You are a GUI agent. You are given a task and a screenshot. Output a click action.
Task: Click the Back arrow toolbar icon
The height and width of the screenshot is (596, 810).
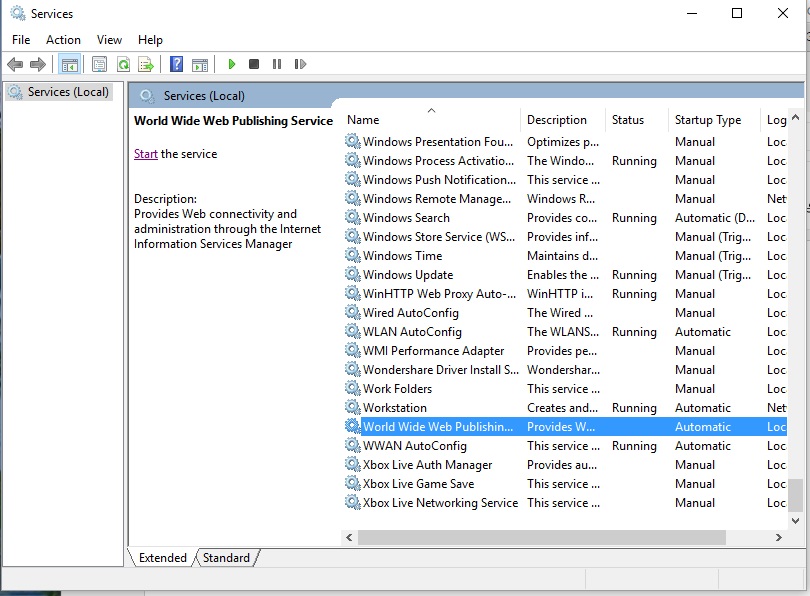pyautogui.click(x=15, y=65)
